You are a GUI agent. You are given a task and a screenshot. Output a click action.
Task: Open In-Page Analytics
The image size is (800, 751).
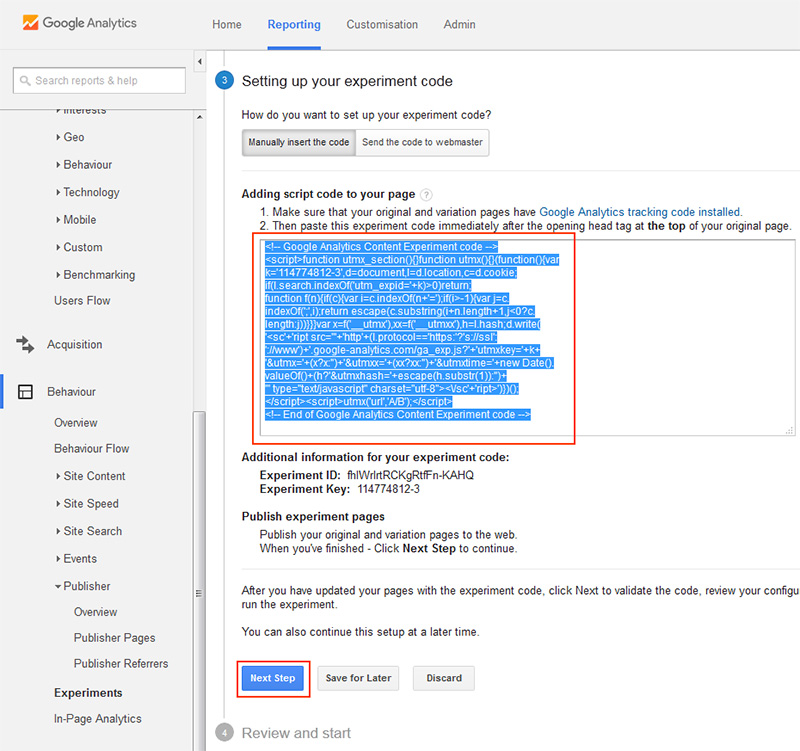(x=98, y=718)
